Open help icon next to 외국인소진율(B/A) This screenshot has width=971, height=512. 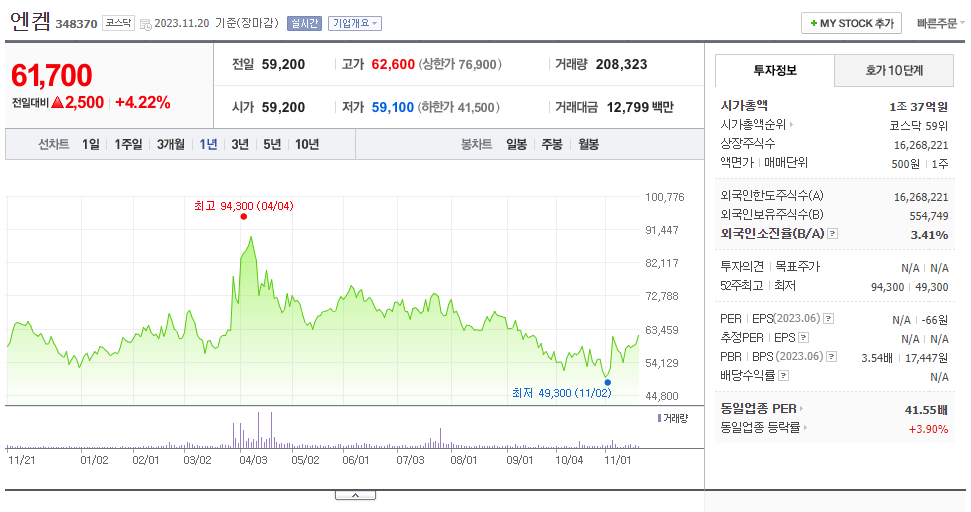point(833,233)
